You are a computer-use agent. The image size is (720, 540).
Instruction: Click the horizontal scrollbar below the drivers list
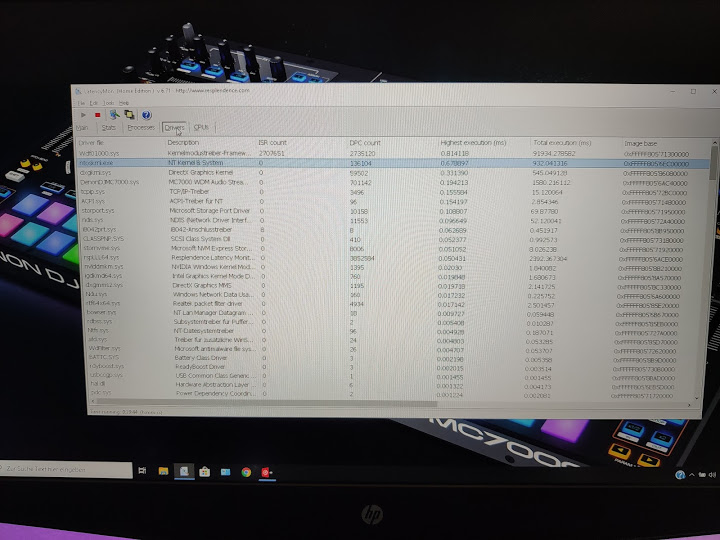click(x=266, y=404)
